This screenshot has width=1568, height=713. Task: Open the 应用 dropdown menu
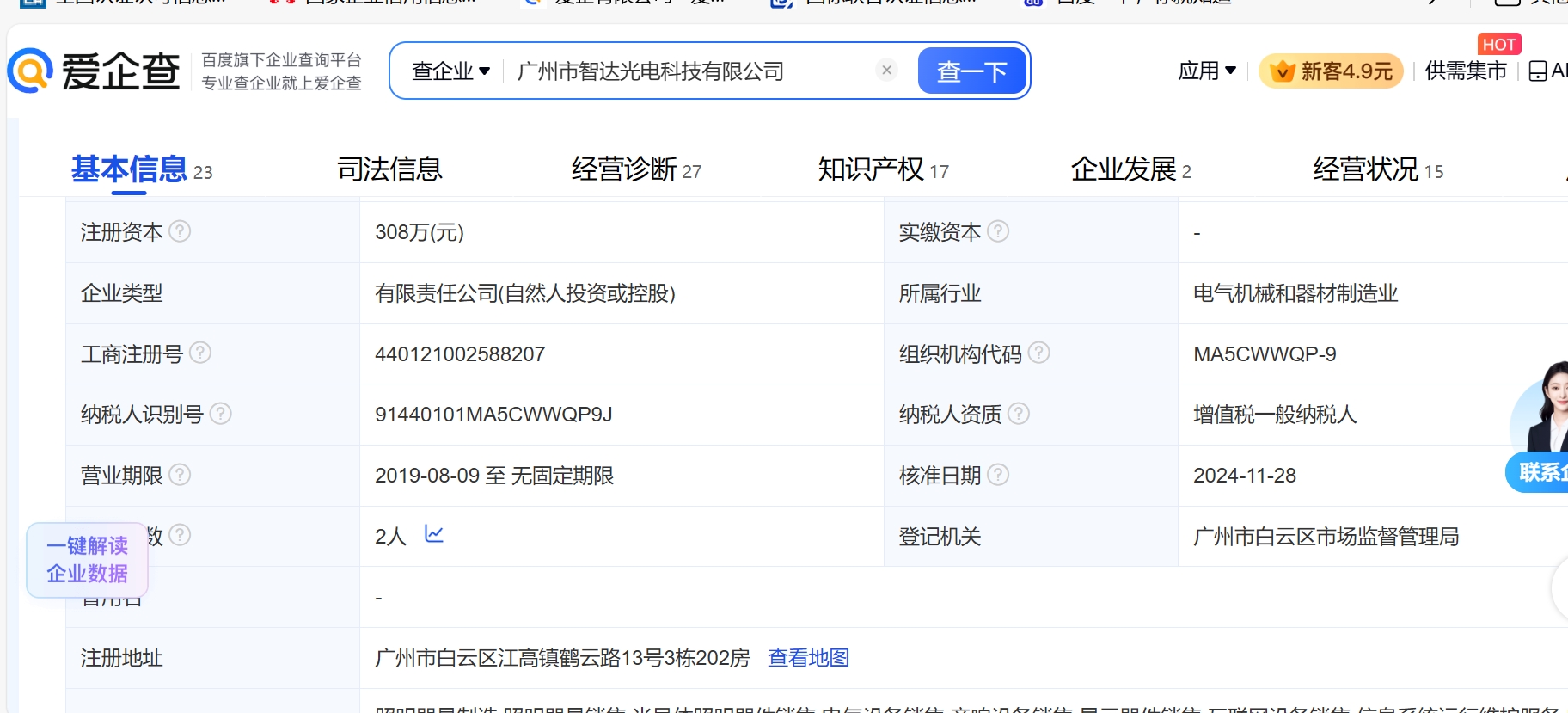pyautogui.click(x=1207, y=71)
